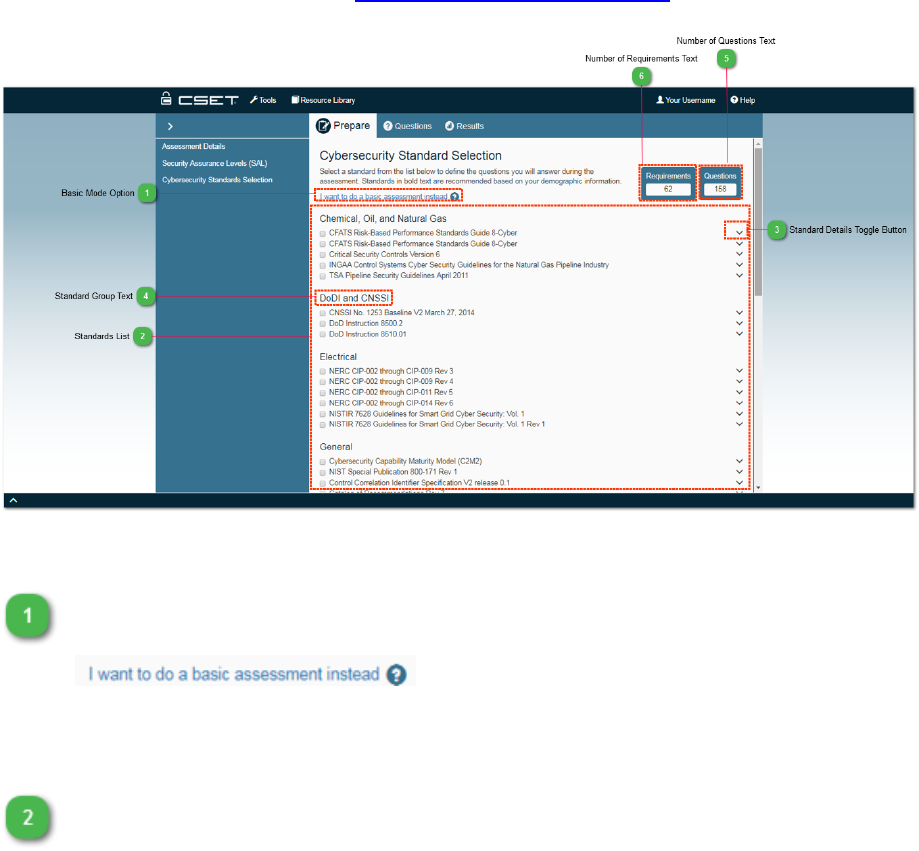The height and width of the screenshot is (851, 919).
Task: Check INGAA Control Systems Cyber Security Guidelines
Action: [323, 265]
